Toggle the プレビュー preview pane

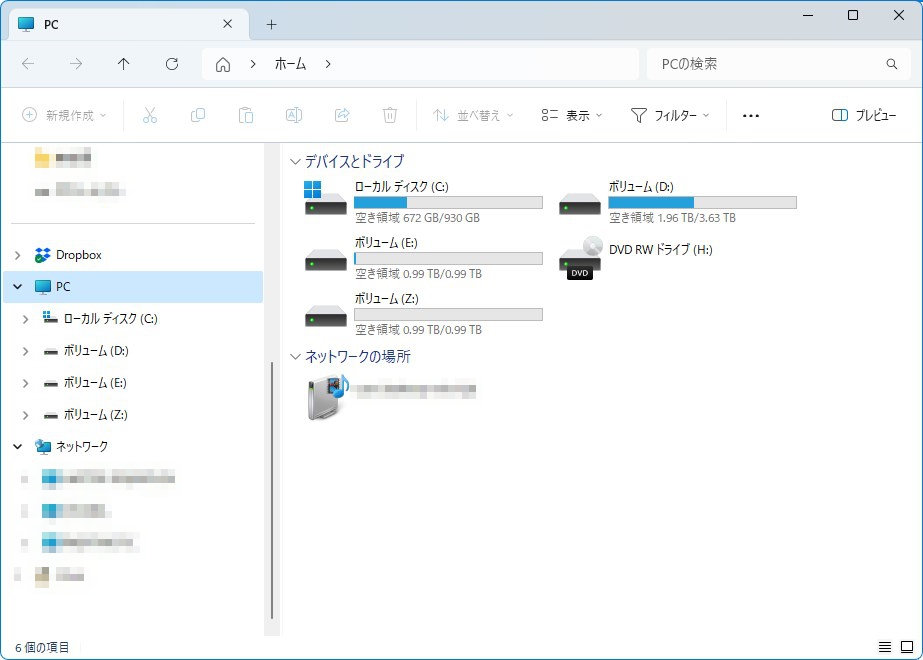[x=864, y=115]
